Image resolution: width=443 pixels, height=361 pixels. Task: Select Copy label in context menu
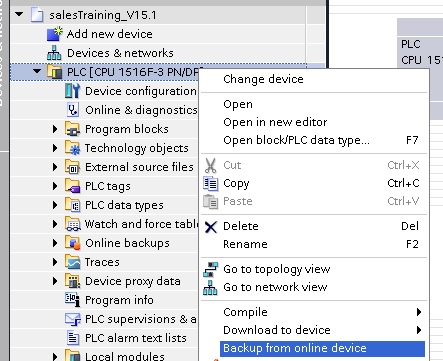tap(236, 184)
